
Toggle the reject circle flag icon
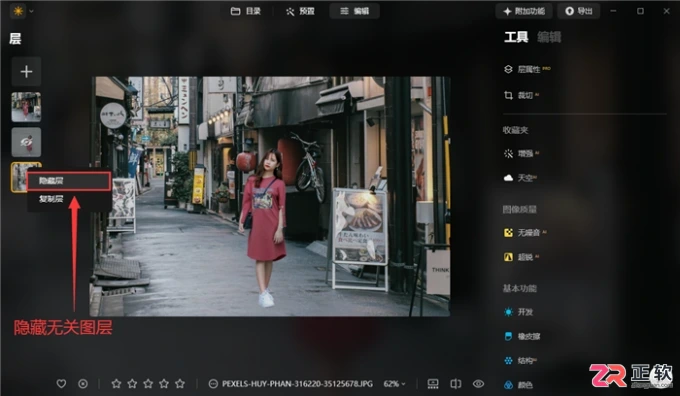(83, 384)
